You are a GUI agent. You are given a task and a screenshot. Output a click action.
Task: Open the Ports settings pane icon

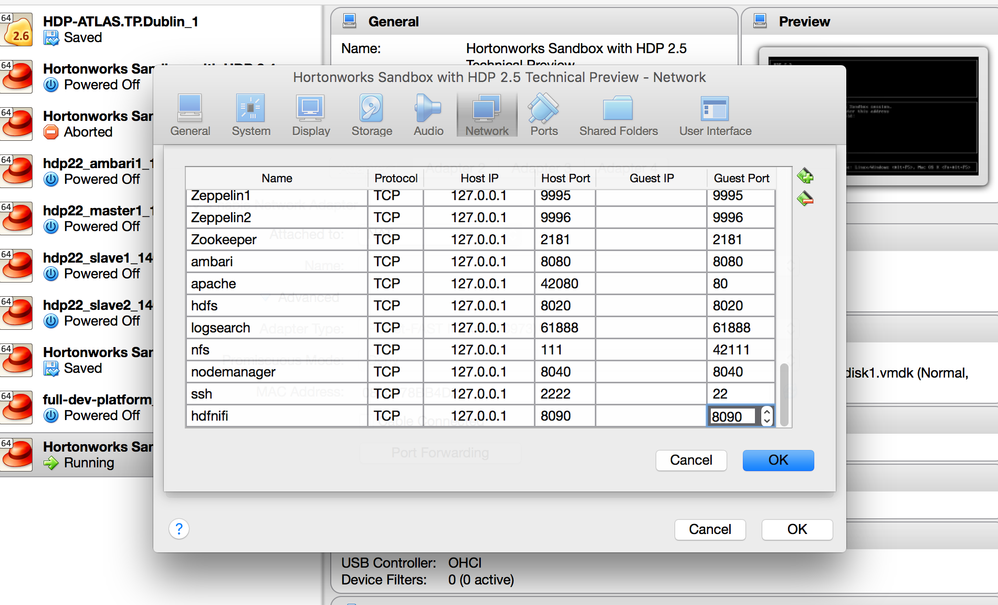(x=544, y=115)
